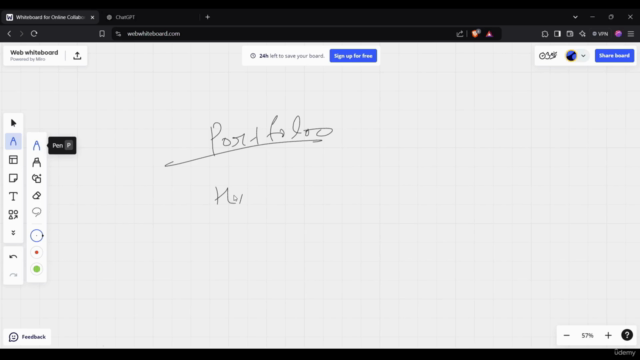Expand more tools double chevron

(x=13, y=233)
